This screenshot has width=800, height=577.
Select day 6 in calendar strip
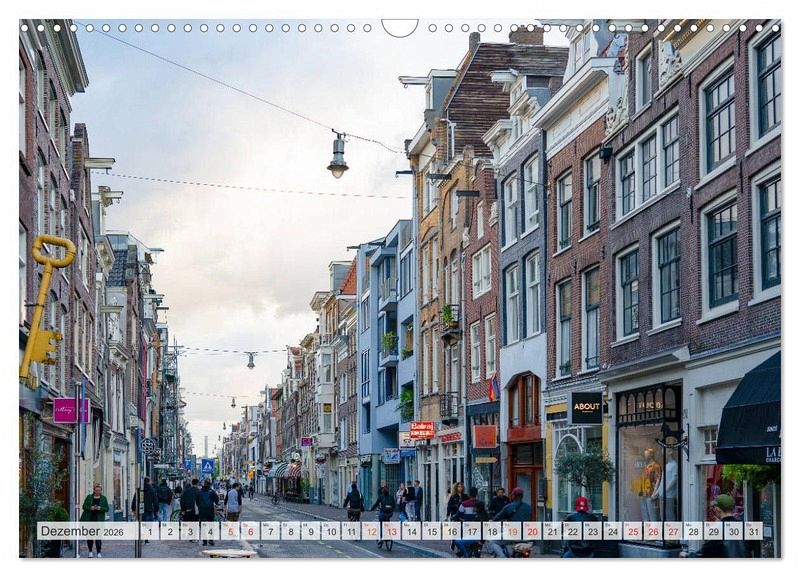pos(250,531)
